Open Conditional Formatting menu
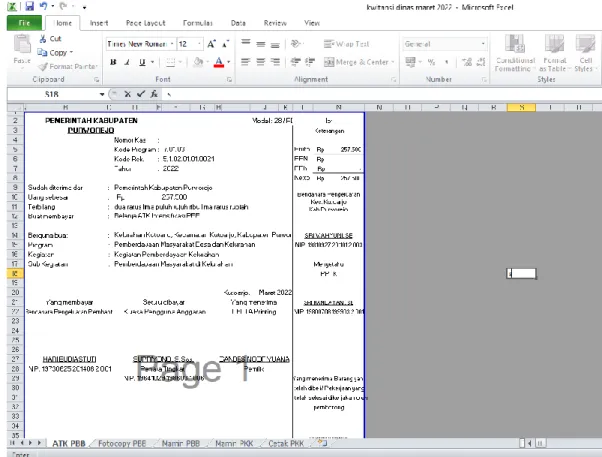This screenshot has height=457, width=602. (514, 53)
